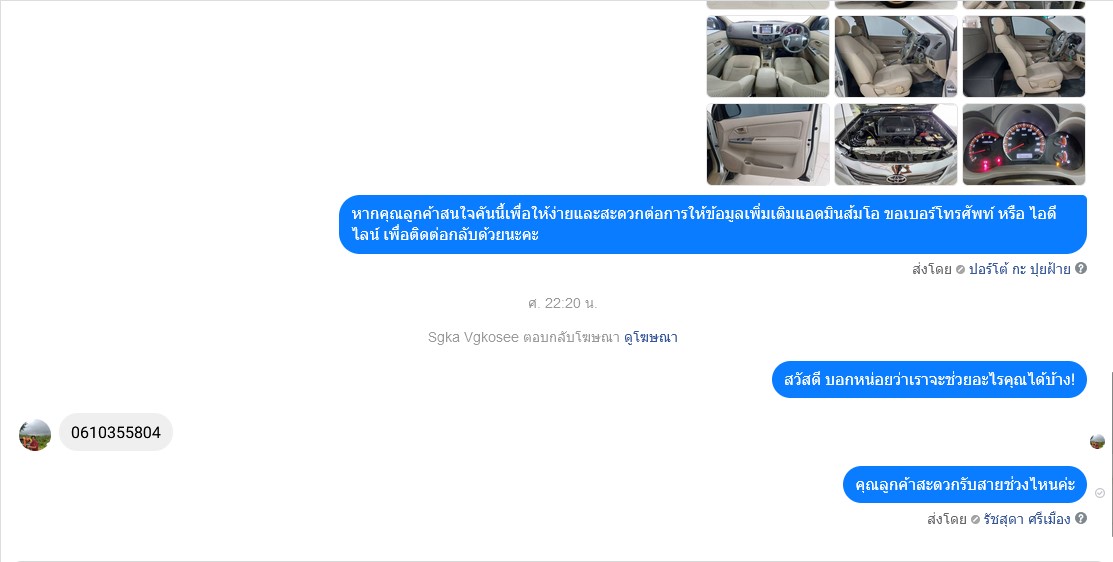
Task: Click the message delivered checkmark icon
Action: [1100, 492]
